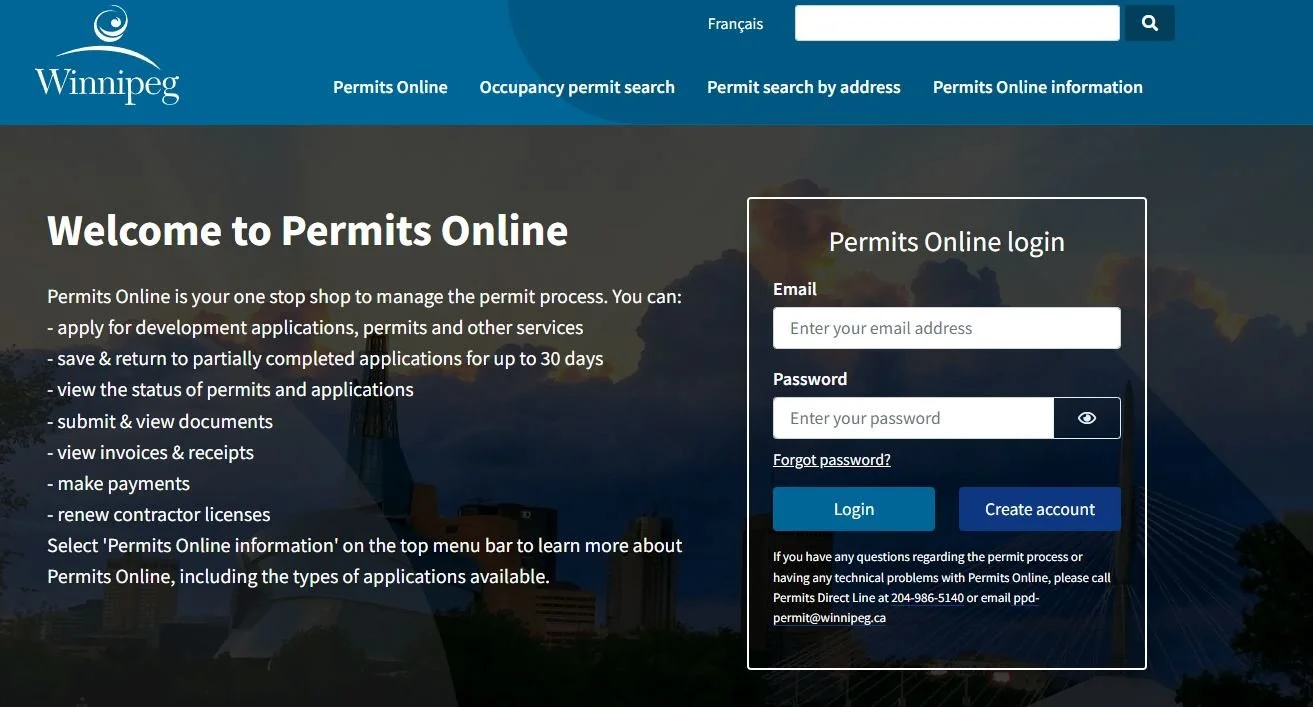
Task: Click the Permits Online login title
Action: (947, 242)
